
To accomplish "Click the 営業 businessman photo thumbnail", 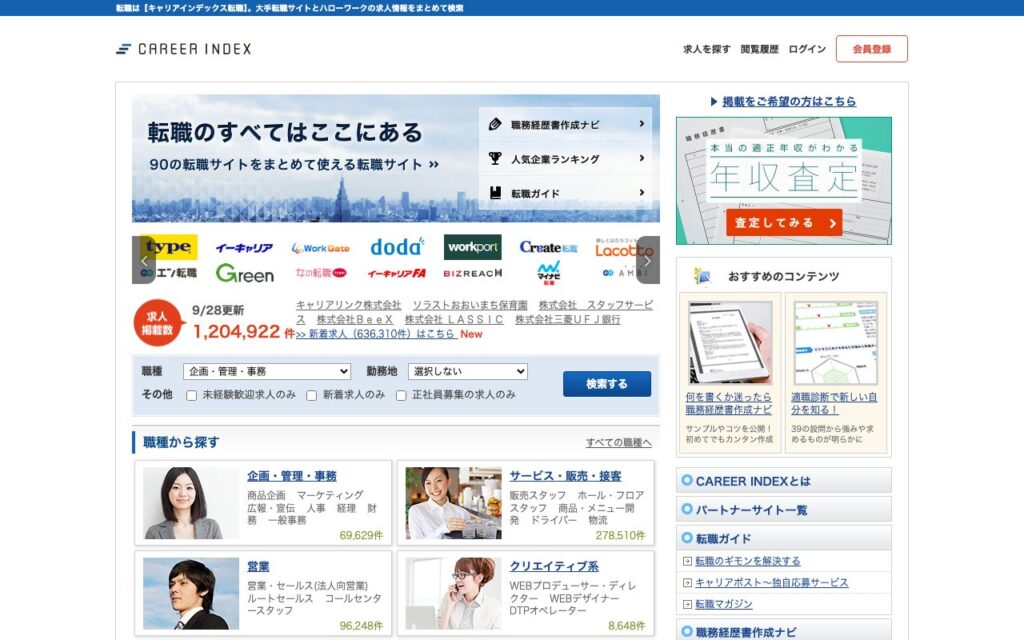I will 191,593.
